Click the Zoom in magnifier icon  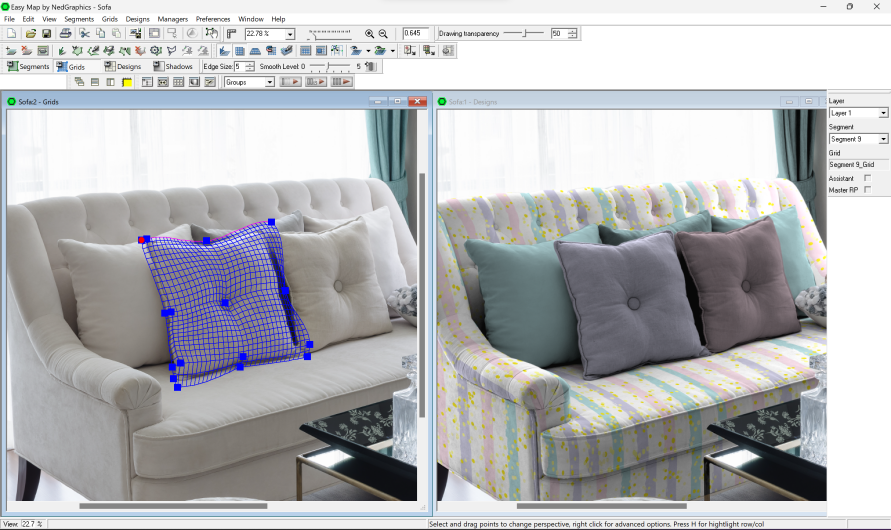(370, 34)
